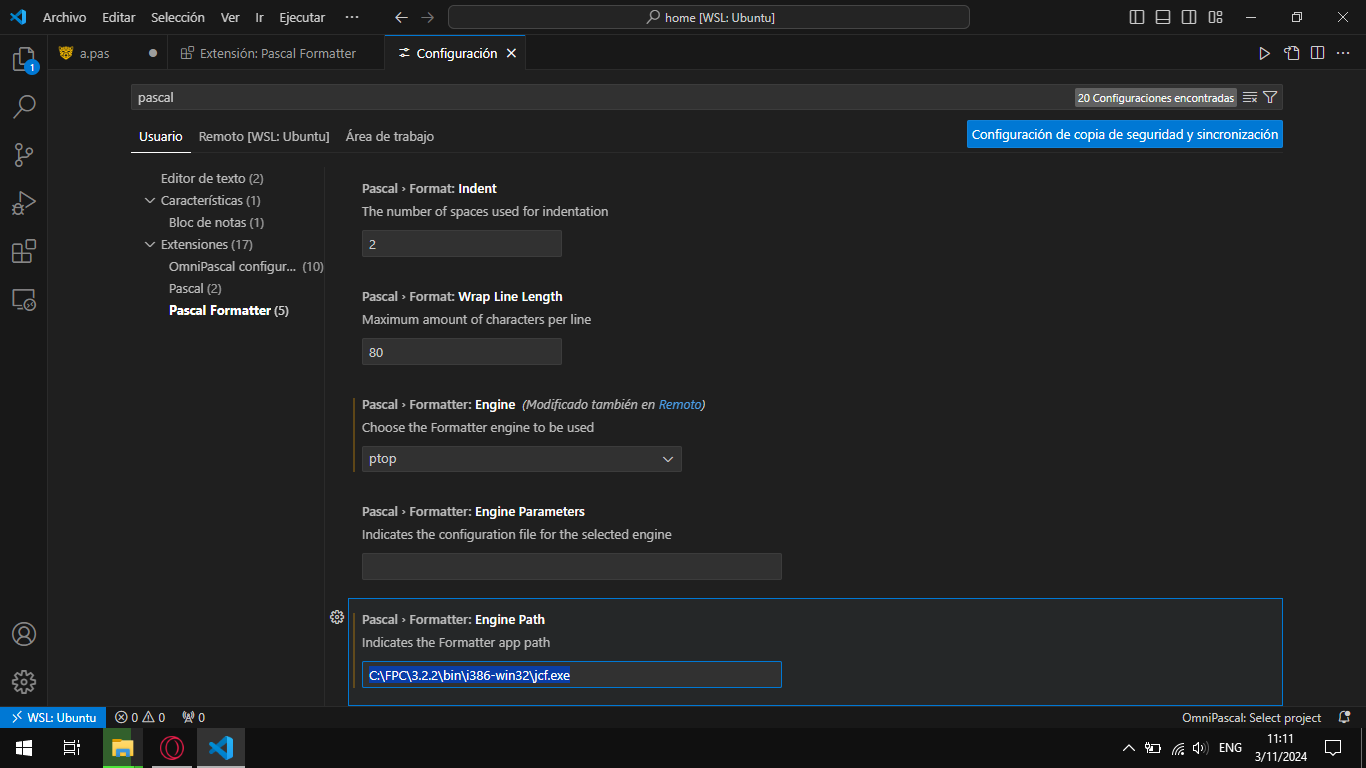Open the Extensions view

pos(24,250)
